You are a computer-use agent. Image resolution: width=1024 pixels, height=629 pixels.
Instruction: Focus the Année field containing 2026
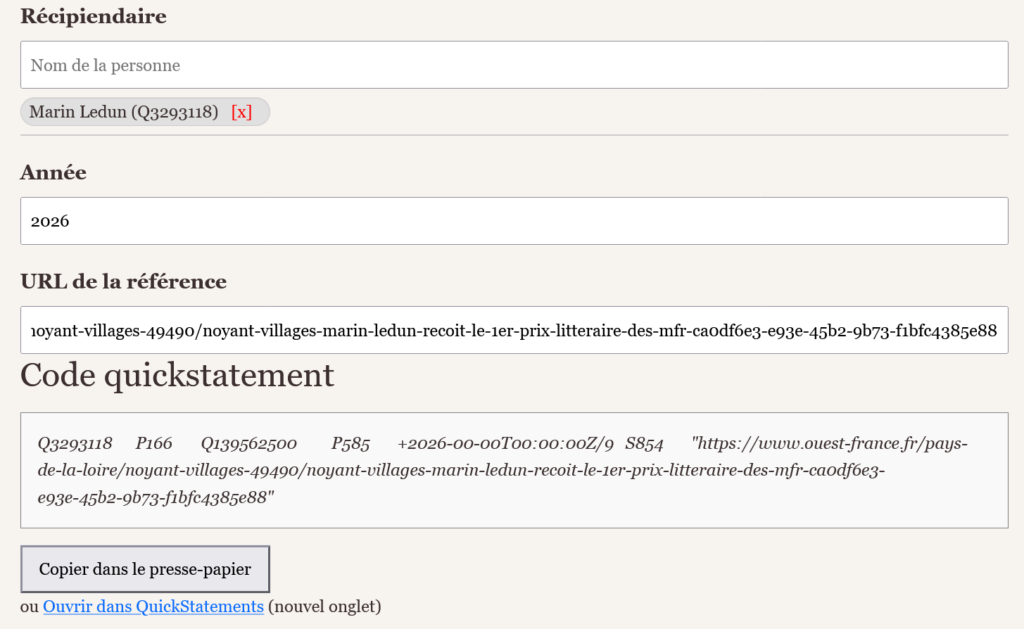click(513, 221)
